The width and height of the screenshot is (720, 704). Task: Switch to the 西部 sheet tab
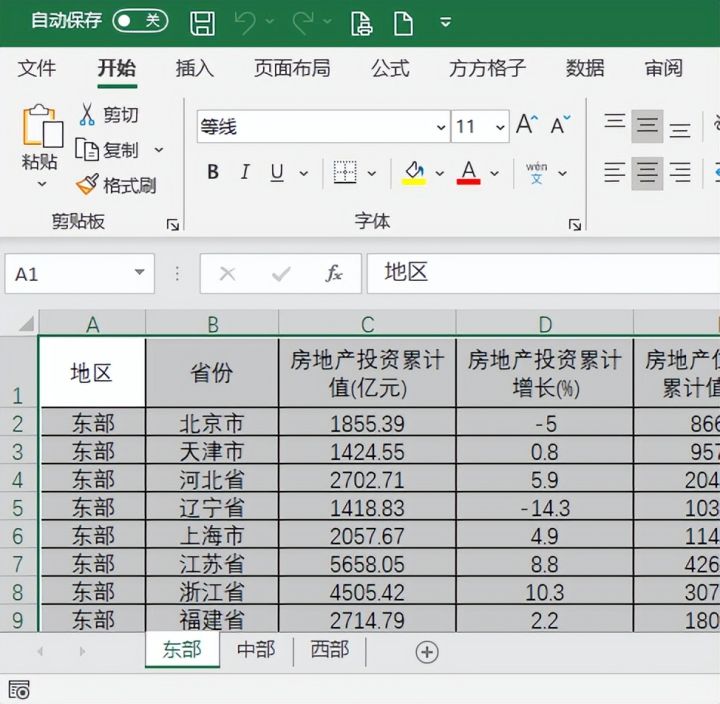pos(330,649)
